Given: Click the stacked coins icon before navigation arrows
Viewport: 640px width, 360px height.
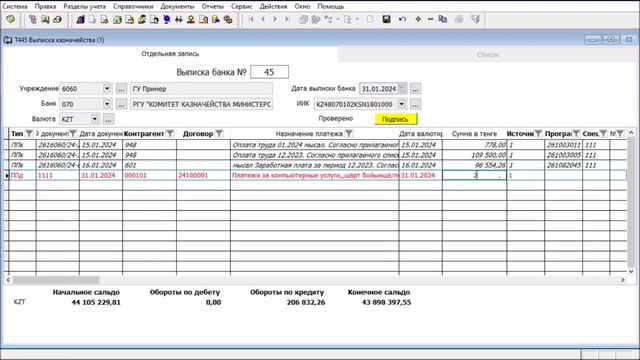Looking at the screenshot, I should coord(228,19).
